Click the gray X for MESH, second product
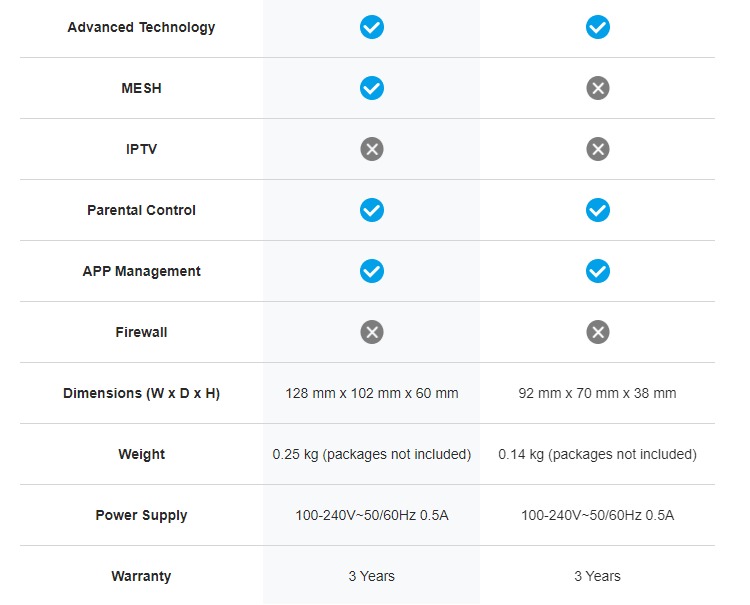 coord(597,88)
